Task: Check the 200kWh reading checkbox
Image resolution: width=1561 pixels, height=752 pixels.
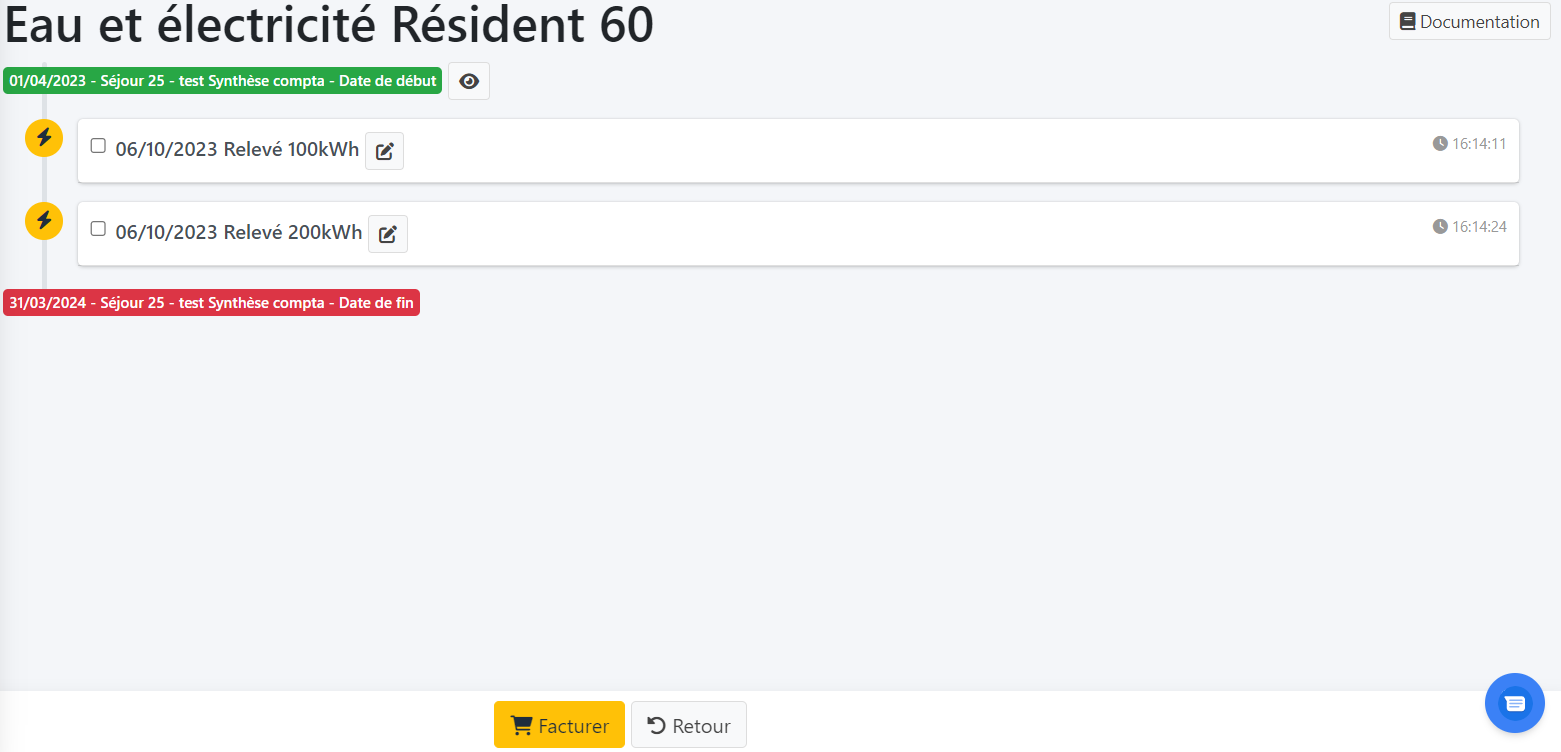Action: [98, 229]
